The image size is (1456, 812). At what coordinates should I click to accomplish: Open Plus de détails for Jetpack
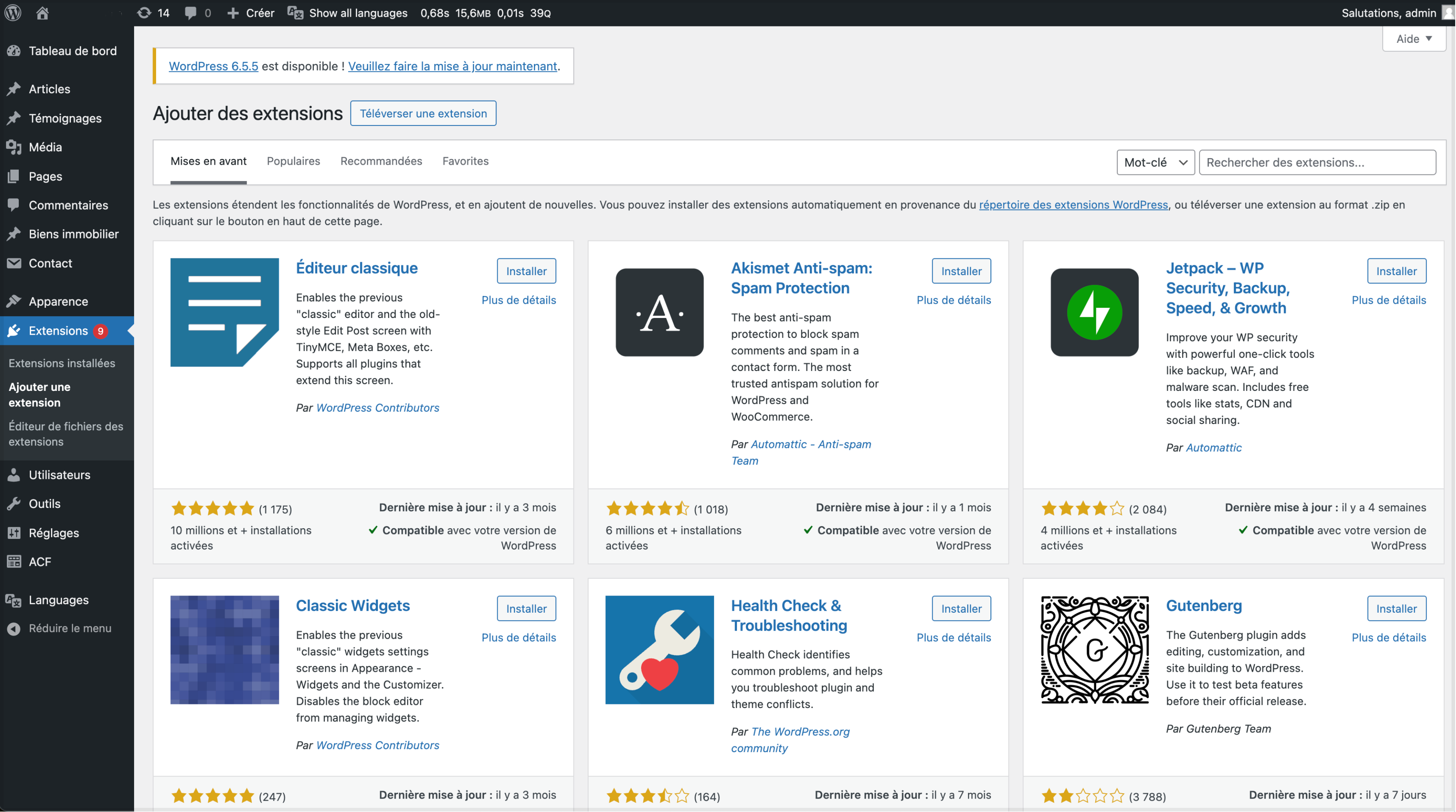coord(1388,300)
